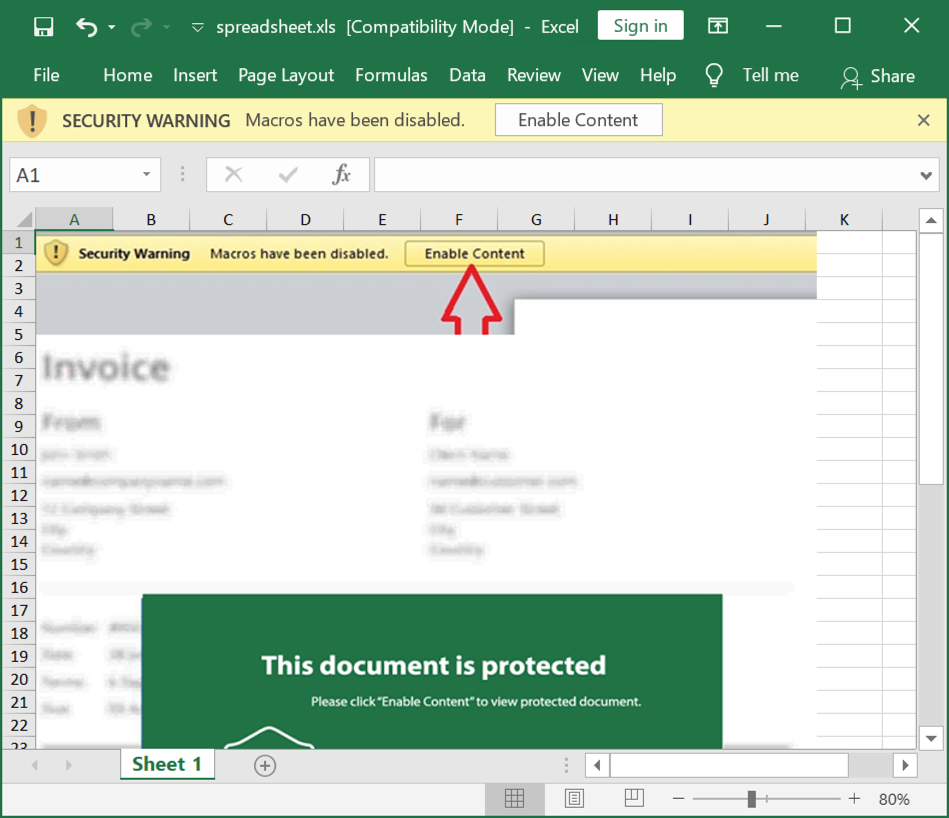Click the down arrow of the vertical scrollbar
The height and width of the screenshot is (818, 949).
931,738
